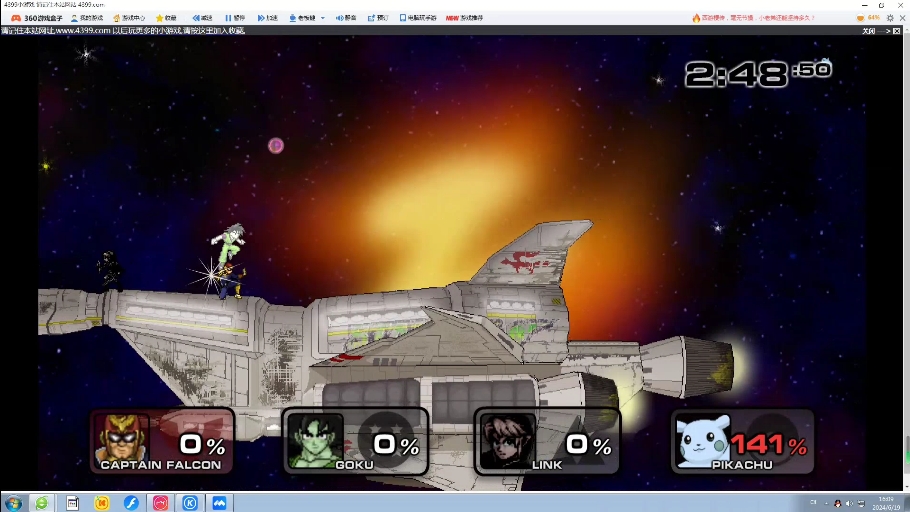This screenshot has width=910, height=512.
Task: Click the Favorites star (收藏) button
Action: [x=166, y=18]
